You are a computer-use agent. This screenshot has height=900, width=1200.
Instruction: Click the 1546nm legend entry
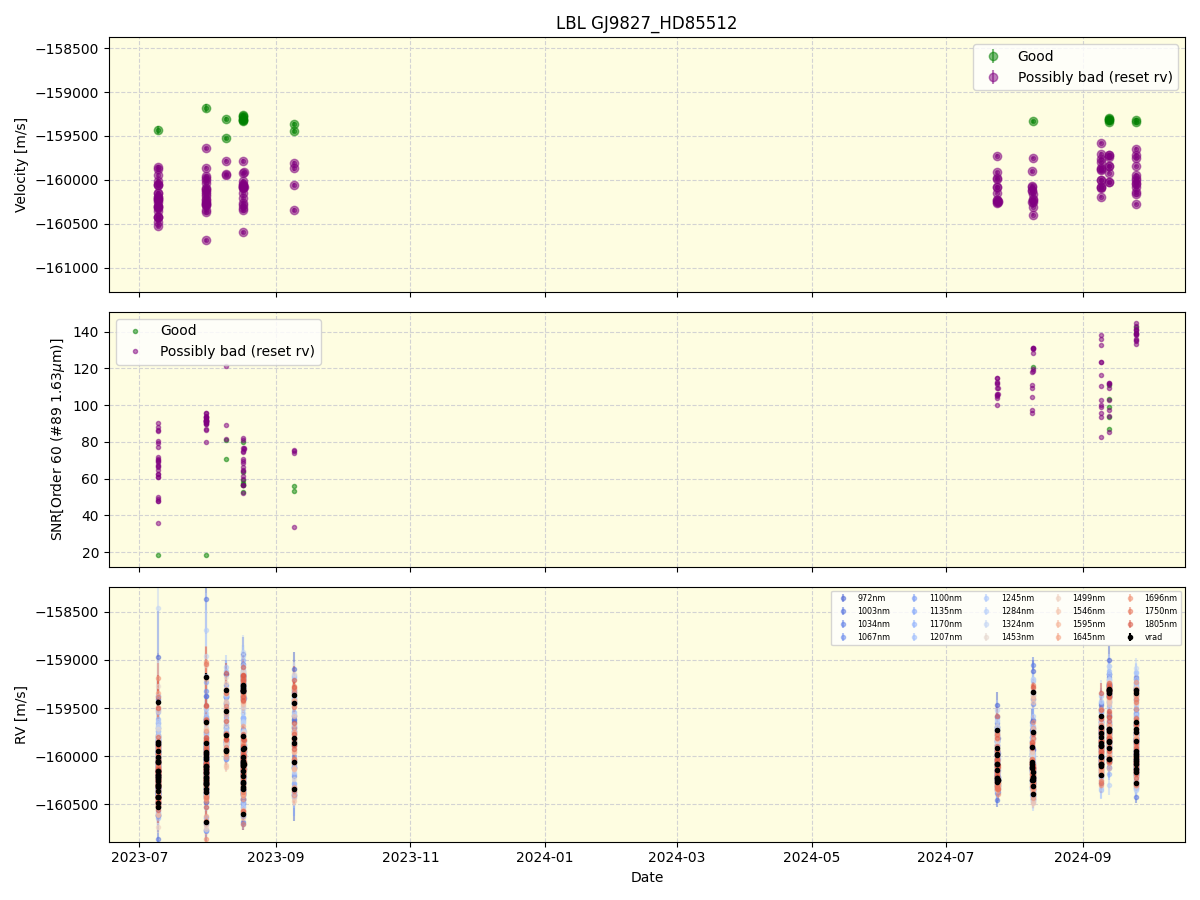pos(1080,611)
